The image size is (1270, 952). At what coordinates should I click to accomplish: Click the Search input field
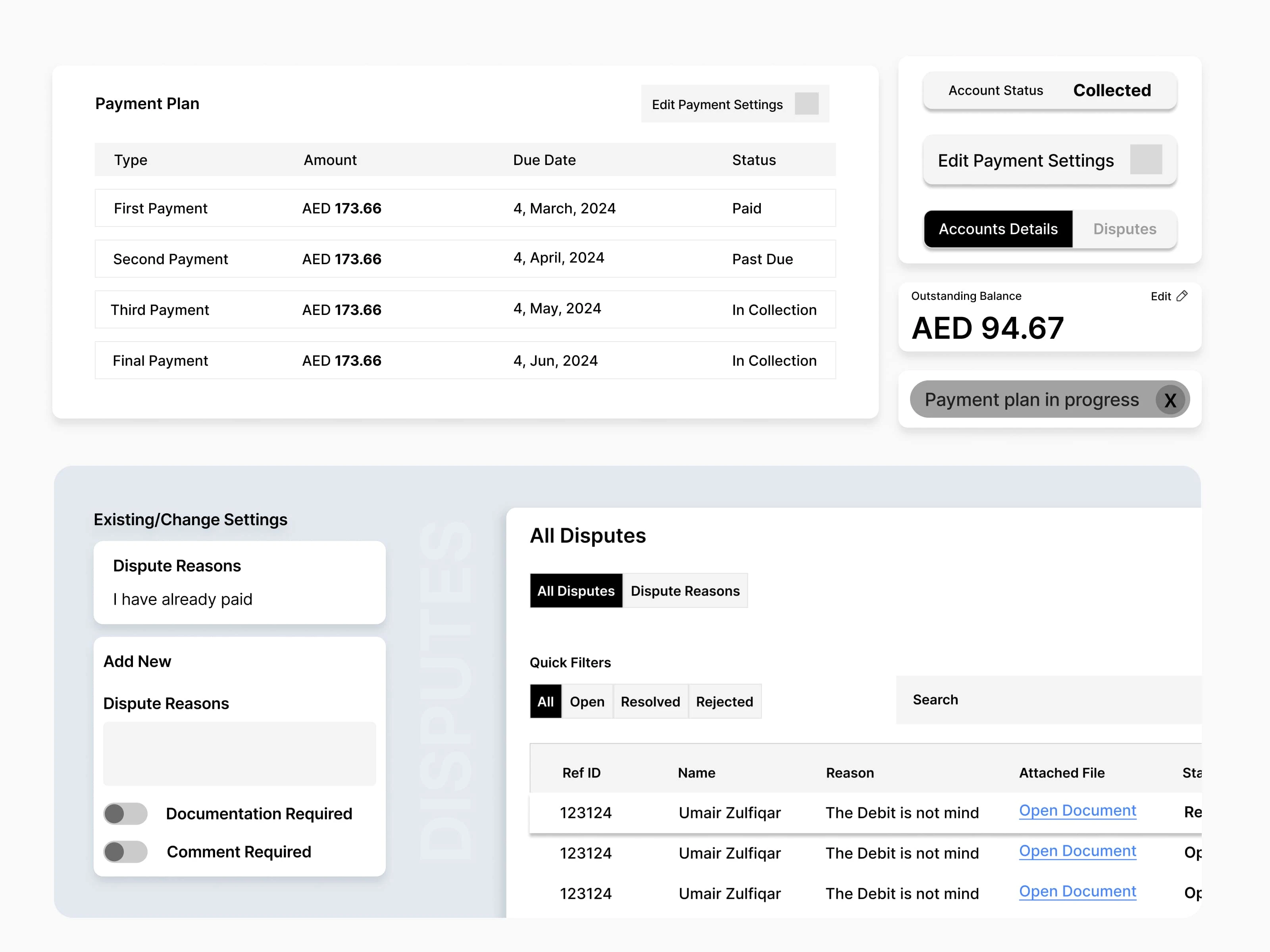[x=1049, y=699]
